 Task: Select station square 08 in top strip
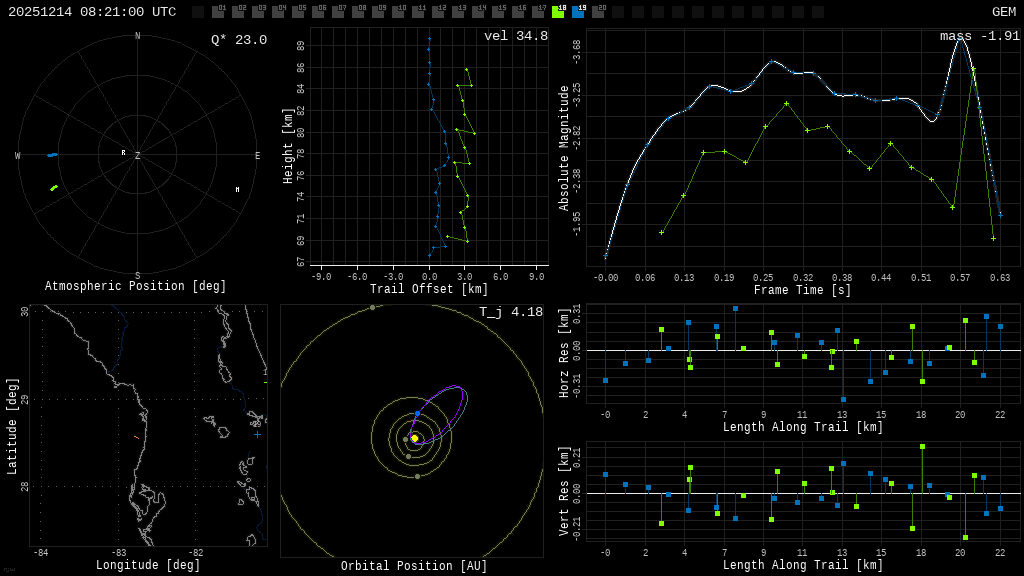click(x=358, y=12)
